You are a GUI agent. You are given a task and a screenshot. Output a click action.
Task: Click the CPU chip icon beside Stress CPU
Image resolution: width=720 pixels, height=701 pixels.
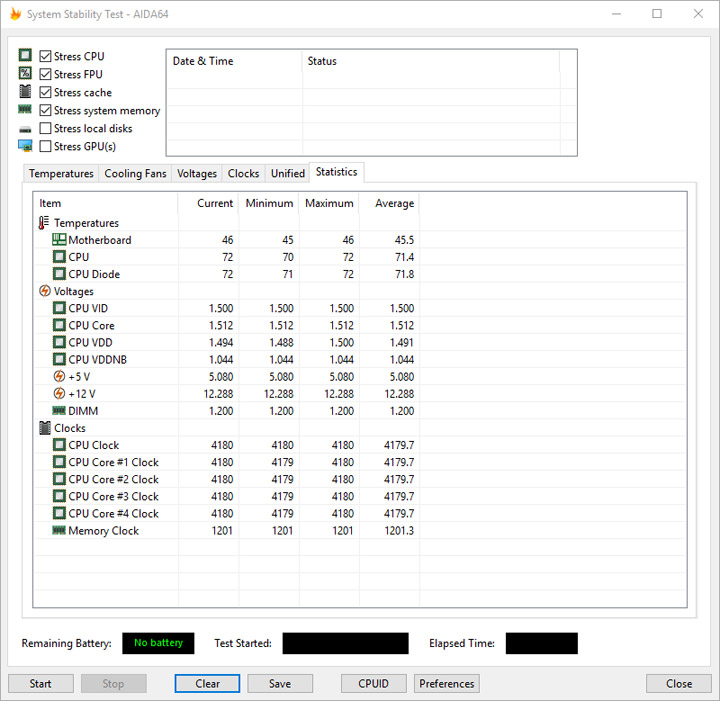(25, 56)
